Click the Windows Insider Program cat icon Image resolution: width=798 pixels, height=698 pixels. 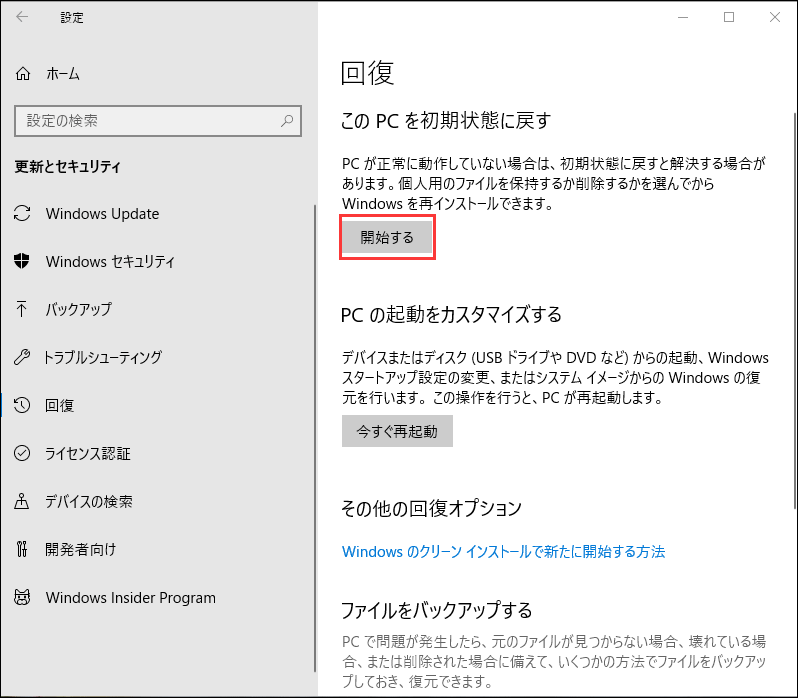22,597
